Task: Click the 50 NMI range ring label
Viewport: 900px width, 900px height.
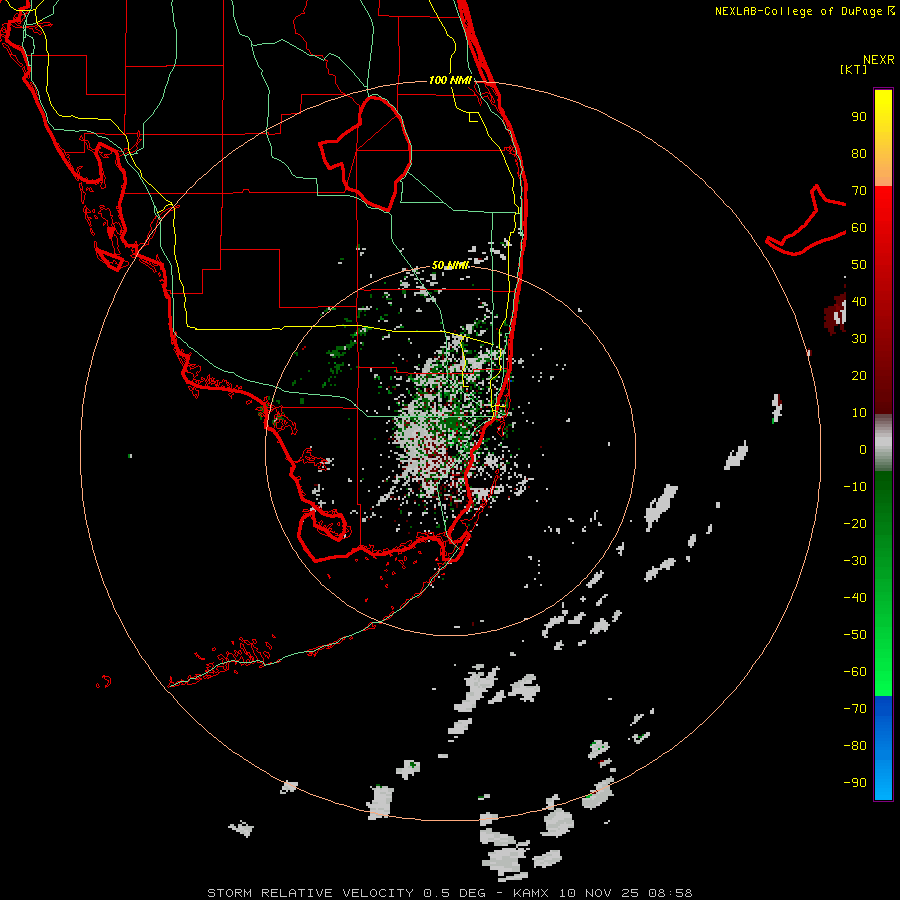Action: [x=450, y=265]
